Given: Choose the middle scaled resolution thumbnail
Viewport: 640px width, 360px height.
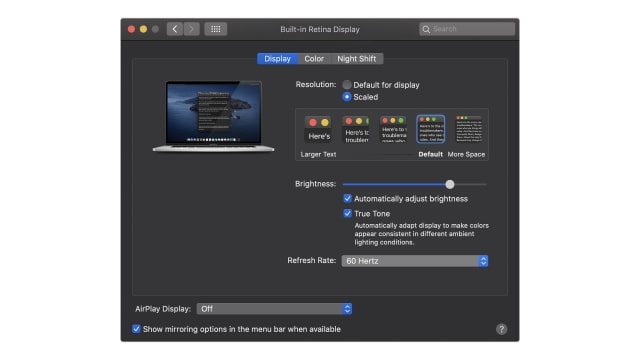Looking at the screenshot, I should point(393,129).
